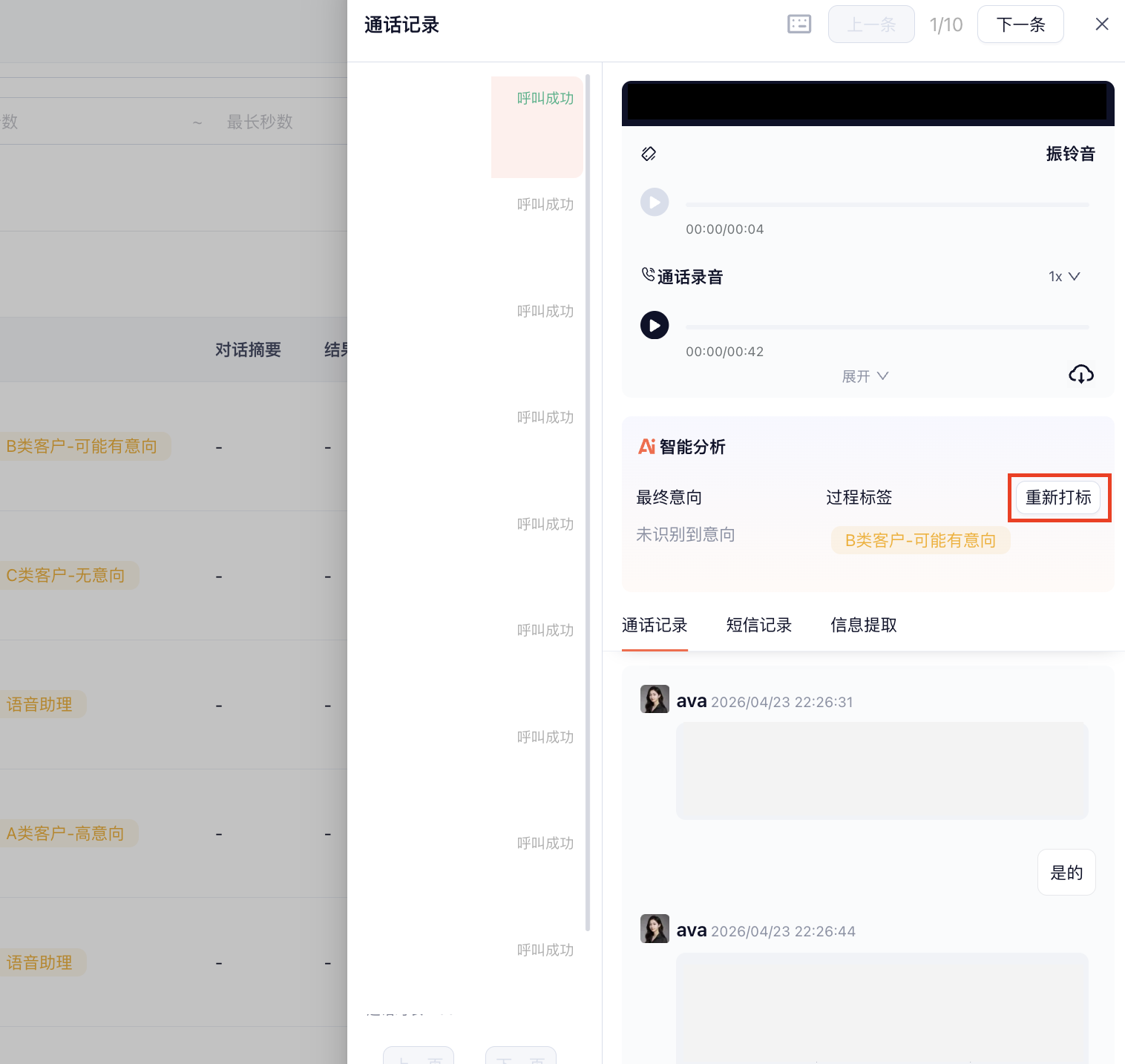Screen dimensions: 1125x1064
Task: Toggle the B类客户-可能有意向 process tag
Action: point(920,540)
